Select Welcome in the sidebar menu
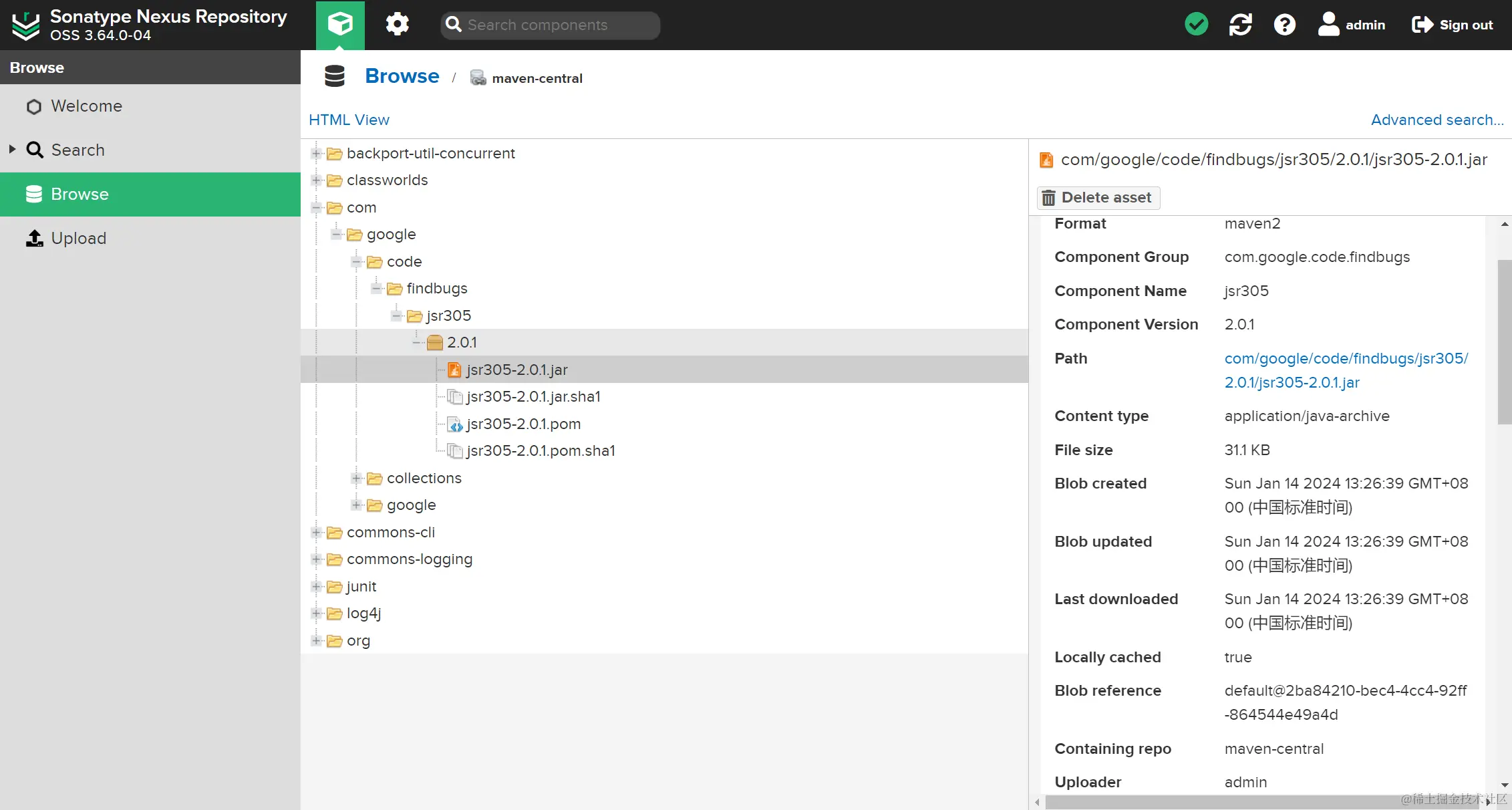The height and width of the screenshot is (810, 1512). (x=86, y=106)
